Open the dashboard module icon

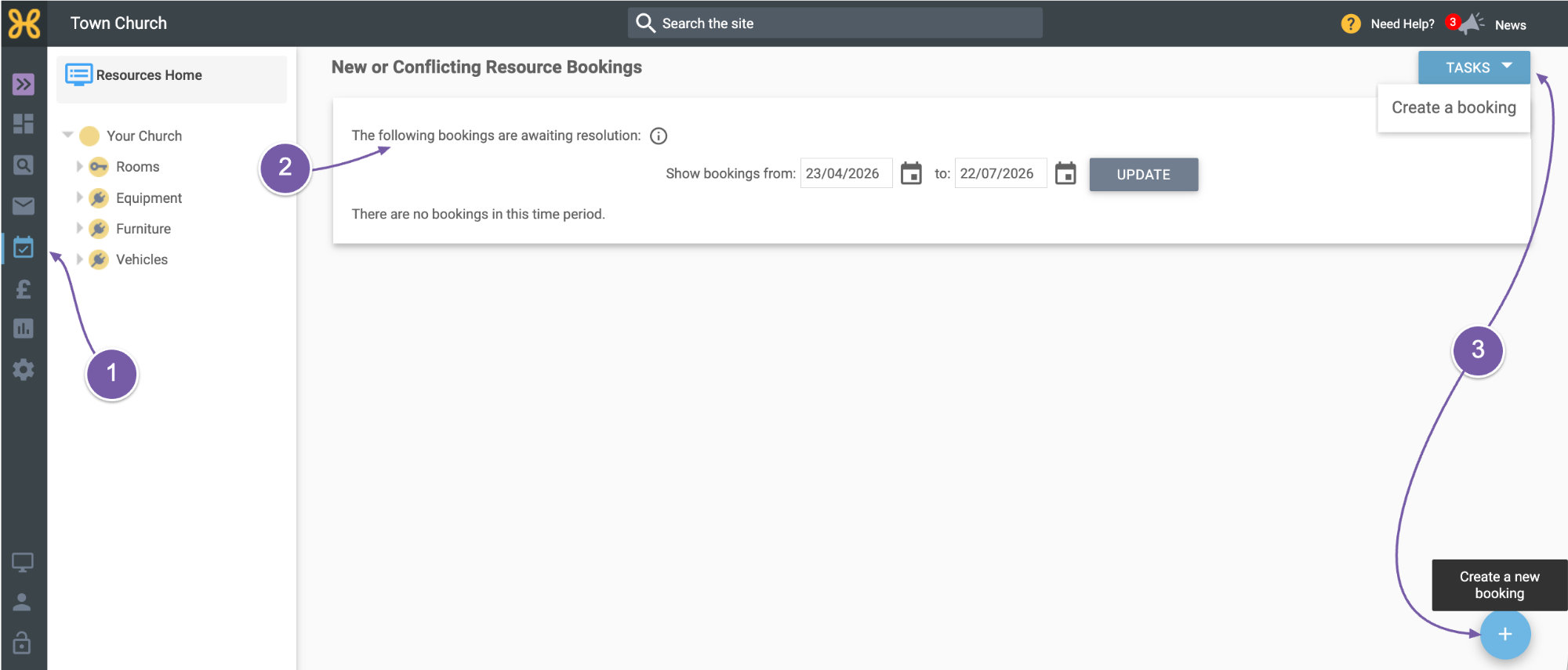pos(24,124)
